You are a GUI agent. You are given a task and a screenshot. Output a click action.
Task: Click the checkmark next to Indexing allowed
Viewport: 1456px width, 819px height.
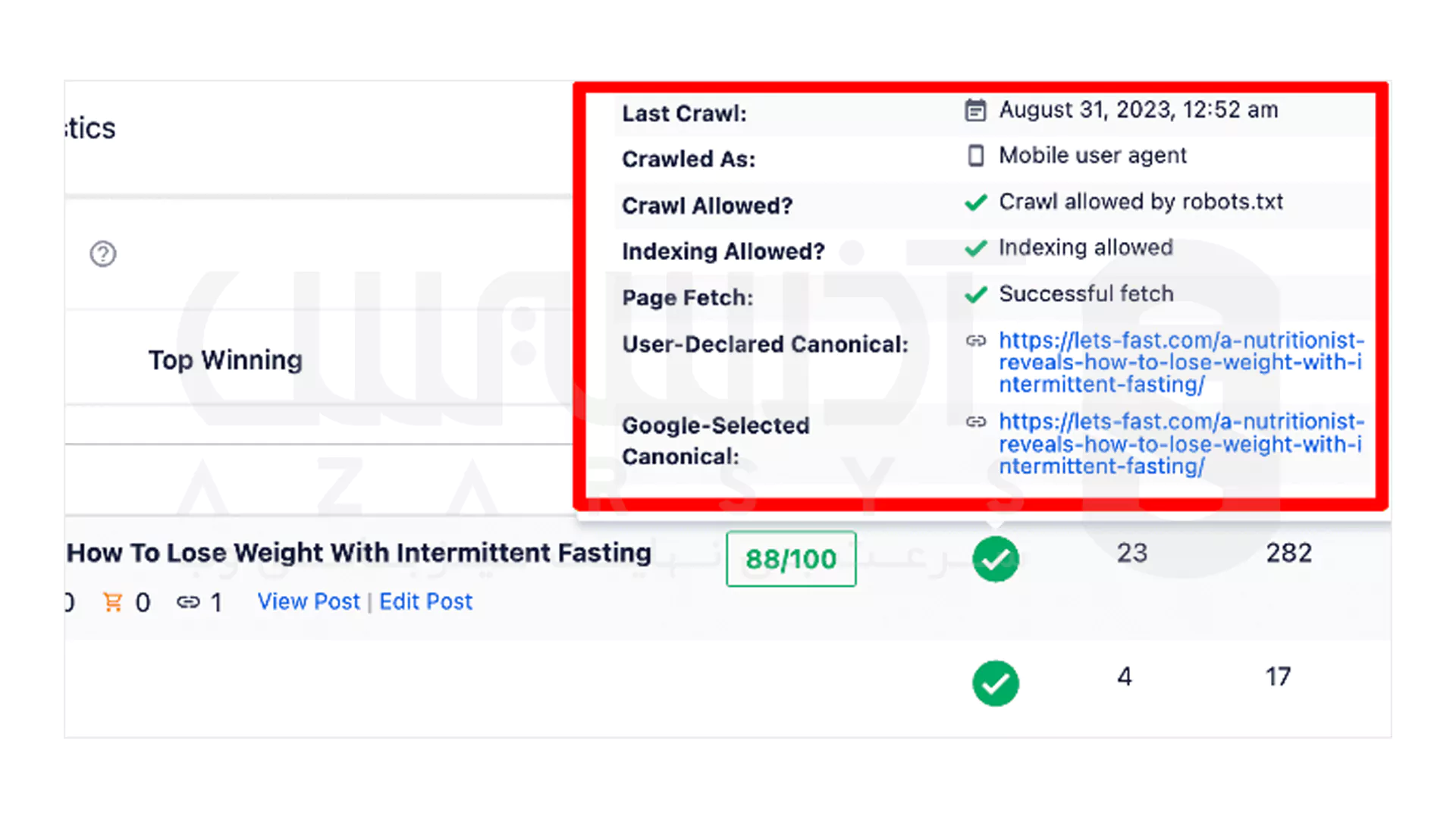tap(976, 248)
